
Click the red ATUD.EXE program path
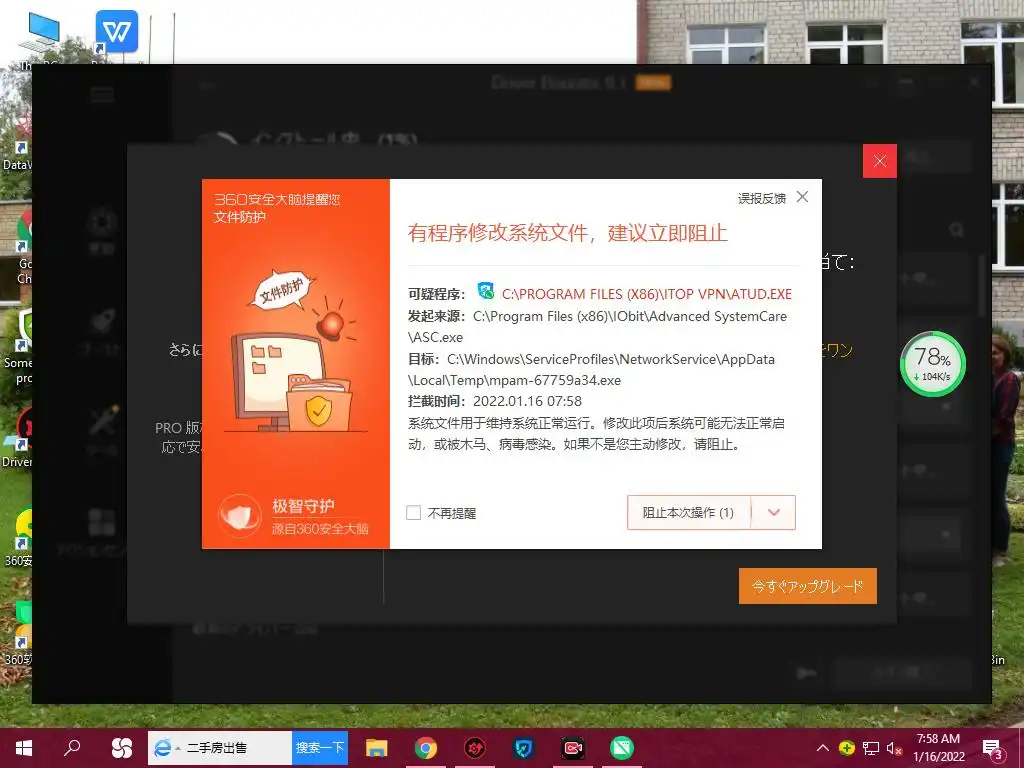click(x=647, y=295)
